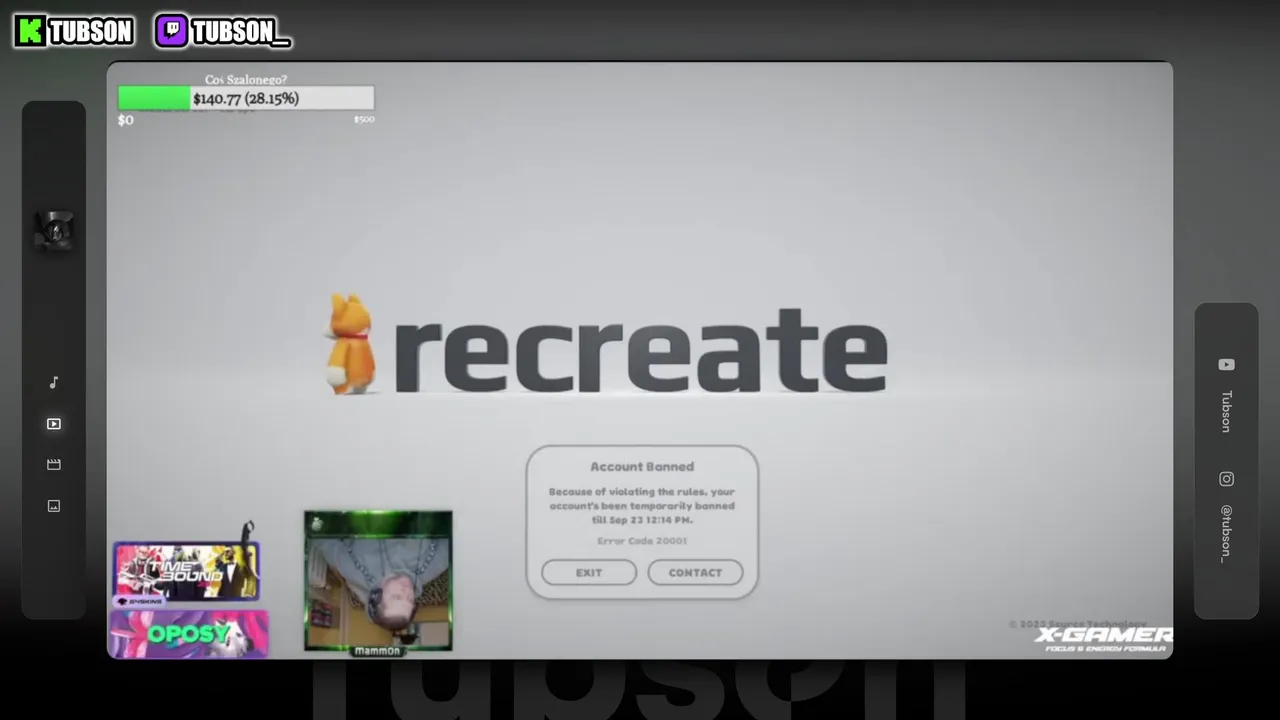Click the TUBSON_ Twitch channel name
This screenshot has height=720, width=1280.
tap(241, 32)
